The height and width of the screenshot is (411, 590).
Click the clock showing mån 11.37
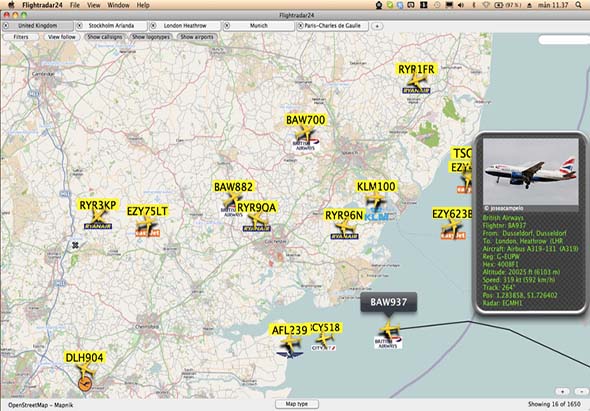[x=553, y=5]
